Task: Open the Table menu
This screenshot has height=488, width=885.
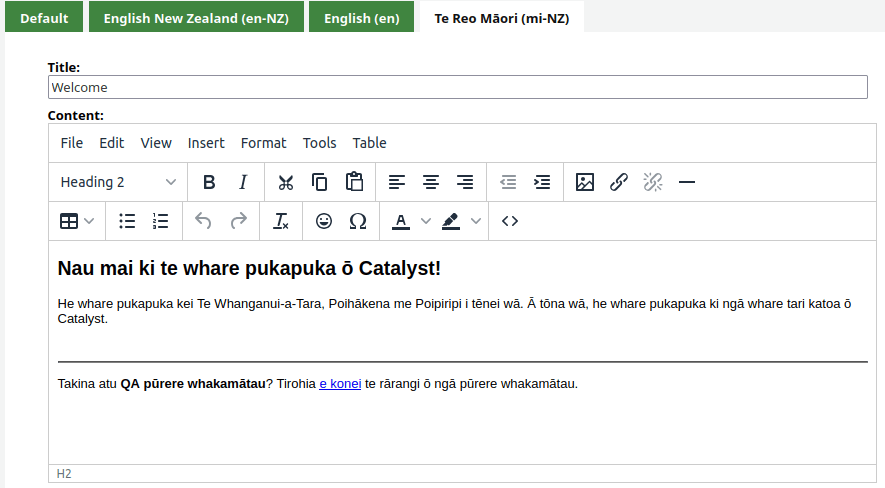Action: coord(370,143)
